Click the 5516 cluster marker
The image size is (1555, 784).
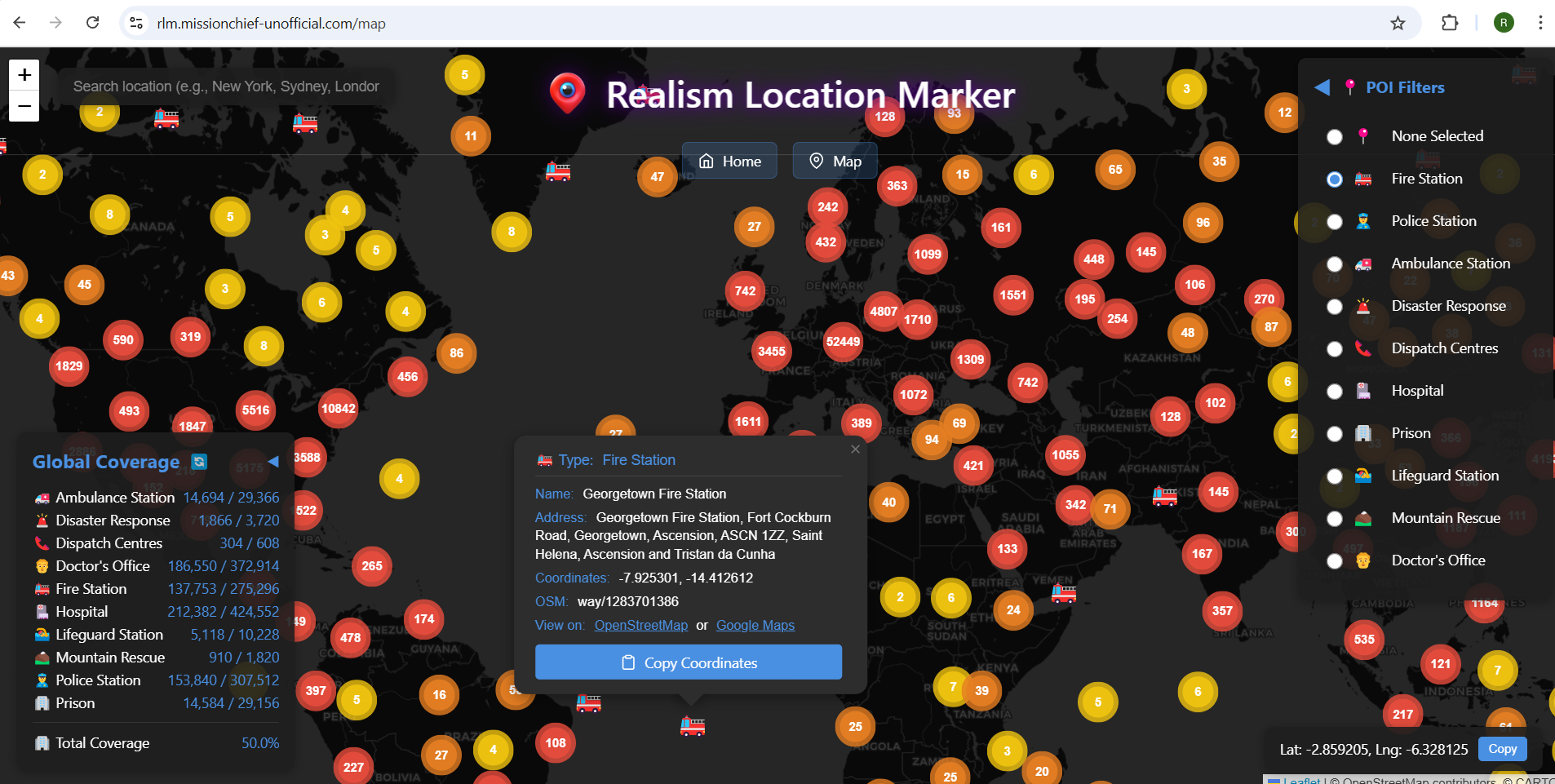pyautogui.click(x=255, y=410)
